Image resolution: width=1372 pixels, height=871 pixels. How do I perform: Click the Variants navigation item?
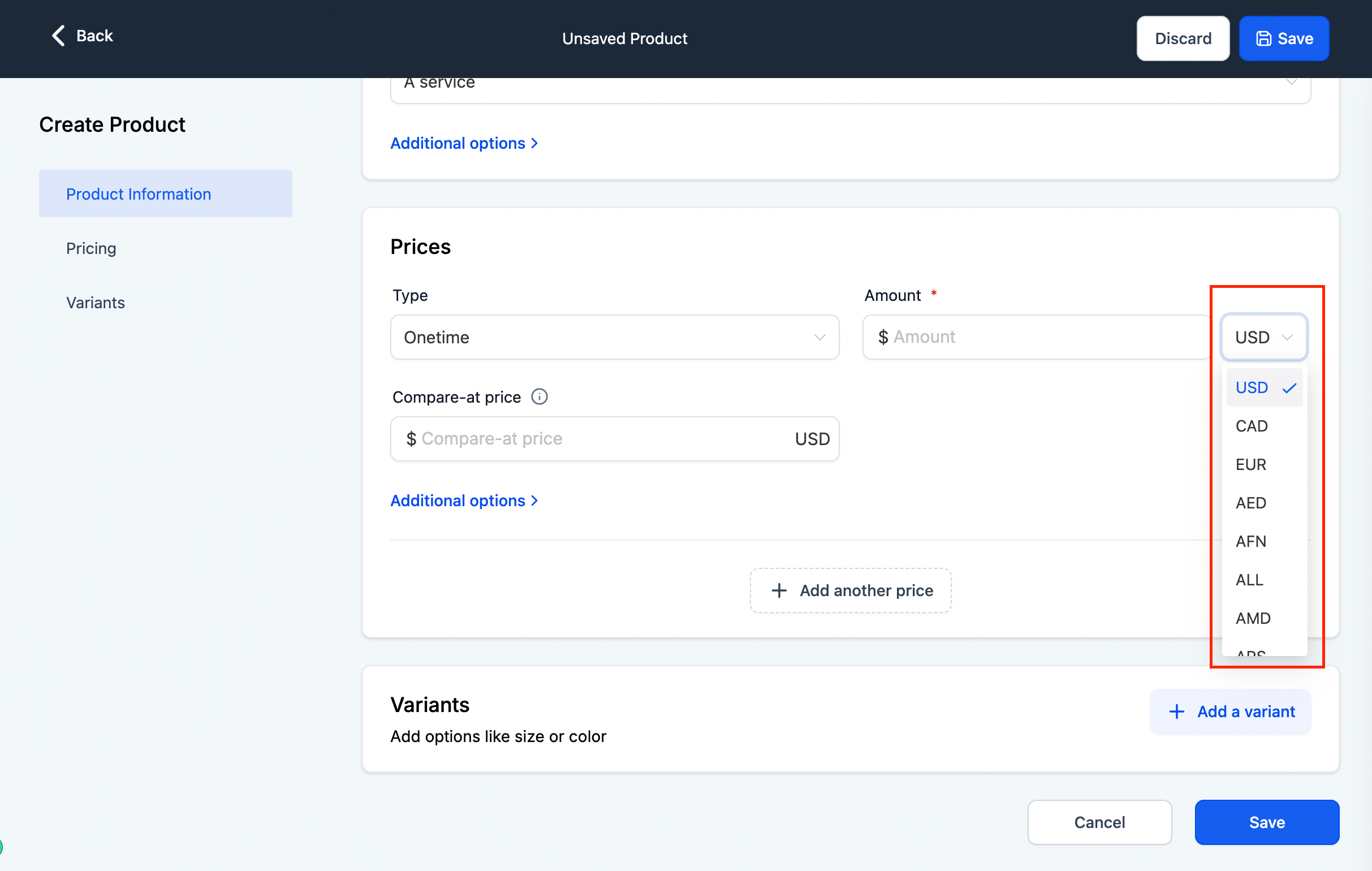pos(95,302)
